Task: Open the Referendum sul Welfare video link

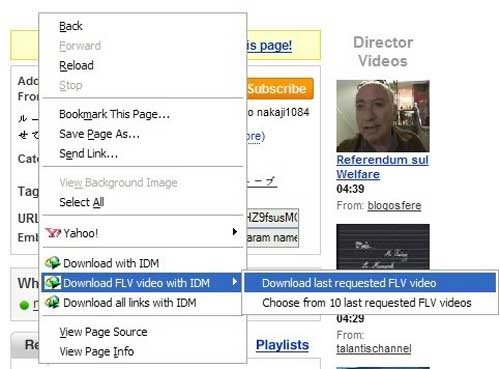Action: click(382, 167)
